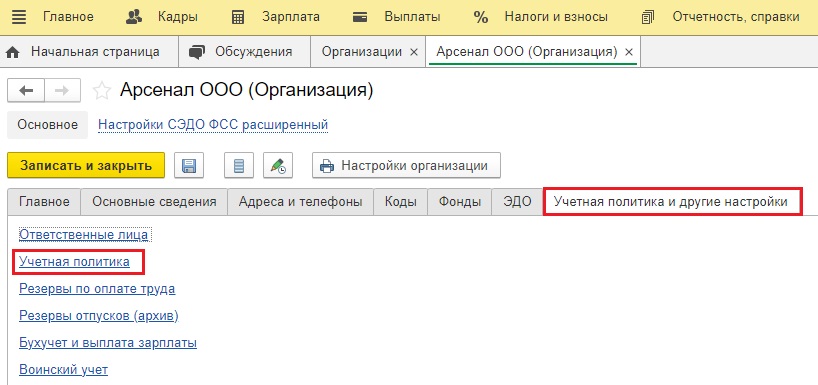Open the Отчетность, справки section

coord(736,17)
